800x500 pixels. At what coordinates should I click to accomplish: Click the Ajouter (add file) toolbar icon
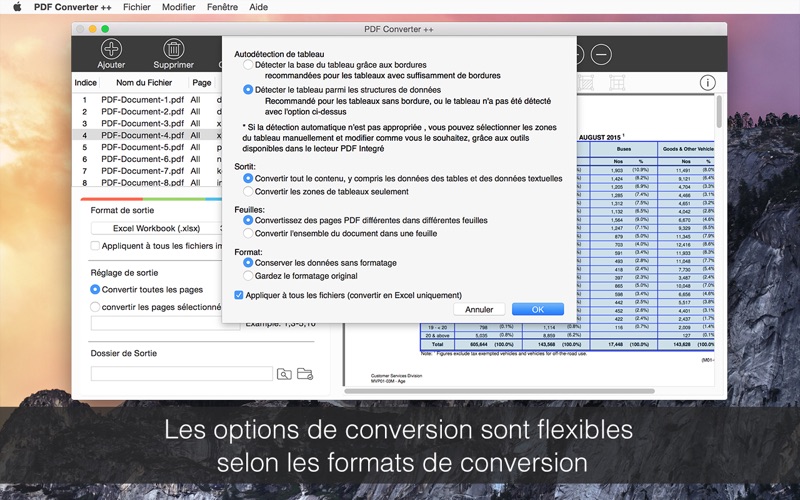pos(111,49)
